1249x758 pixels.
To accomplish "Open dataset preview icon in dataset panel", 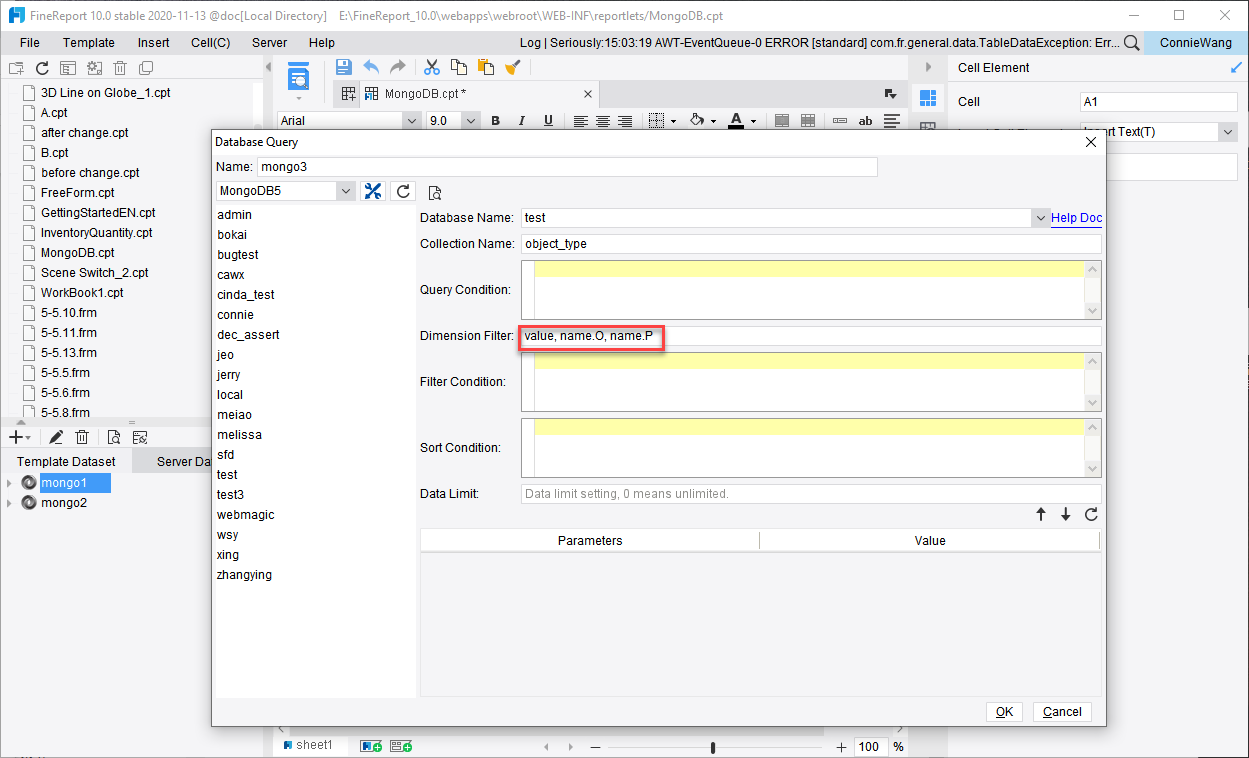I will 113,436.
